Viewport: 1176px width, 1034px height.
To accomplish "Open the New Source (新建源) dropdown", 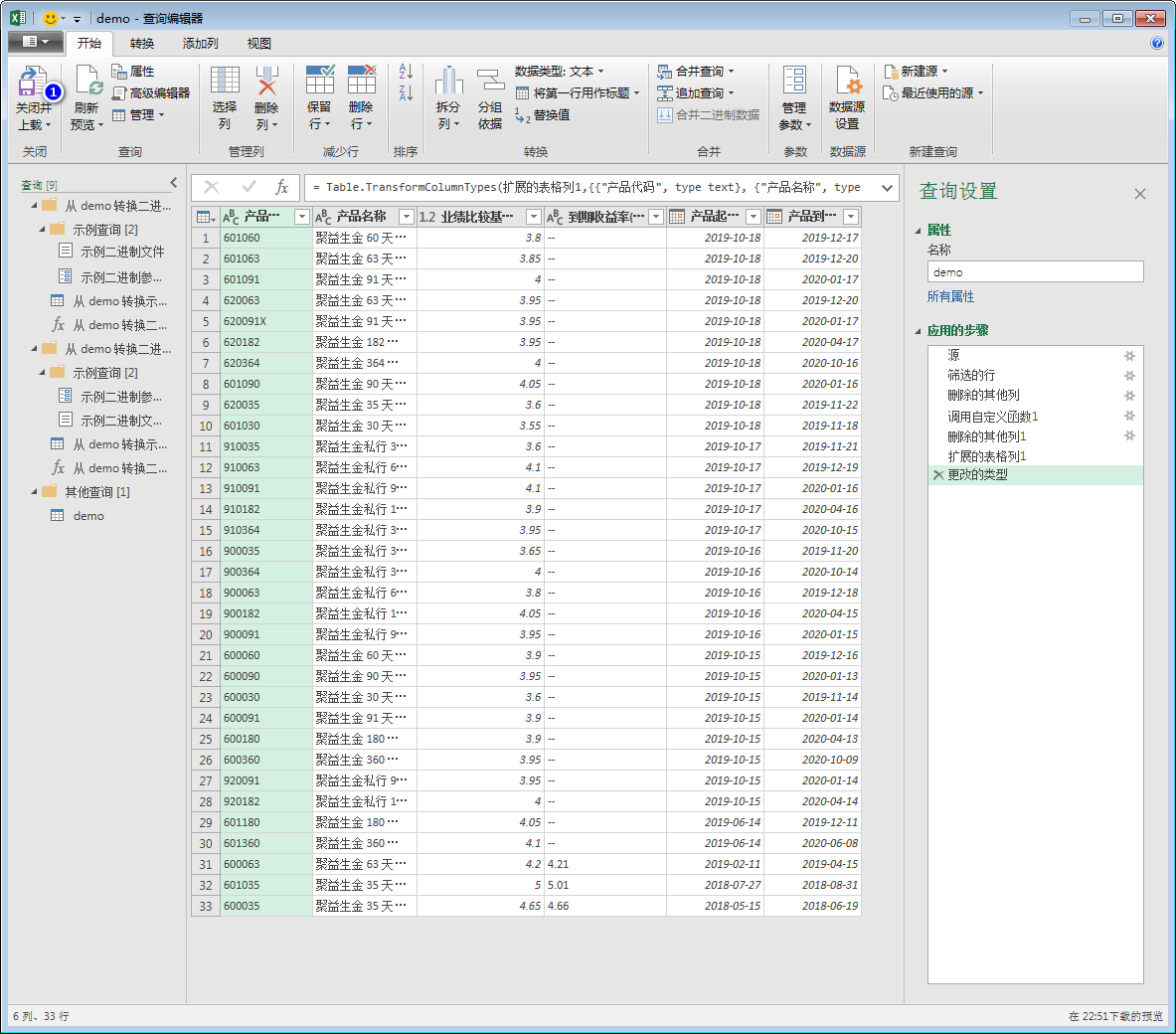I will tap(916, 72).
